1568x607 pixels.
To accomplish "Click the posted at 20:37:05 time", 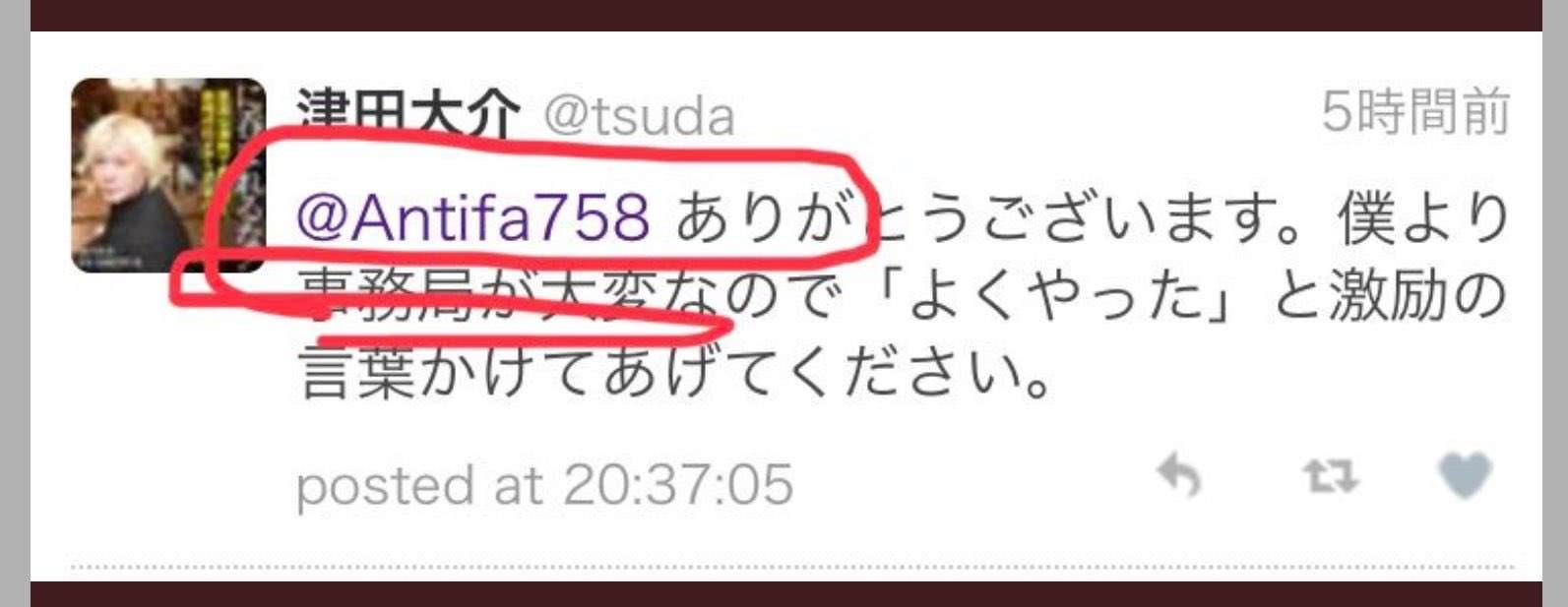I will (x=544, y=485).
